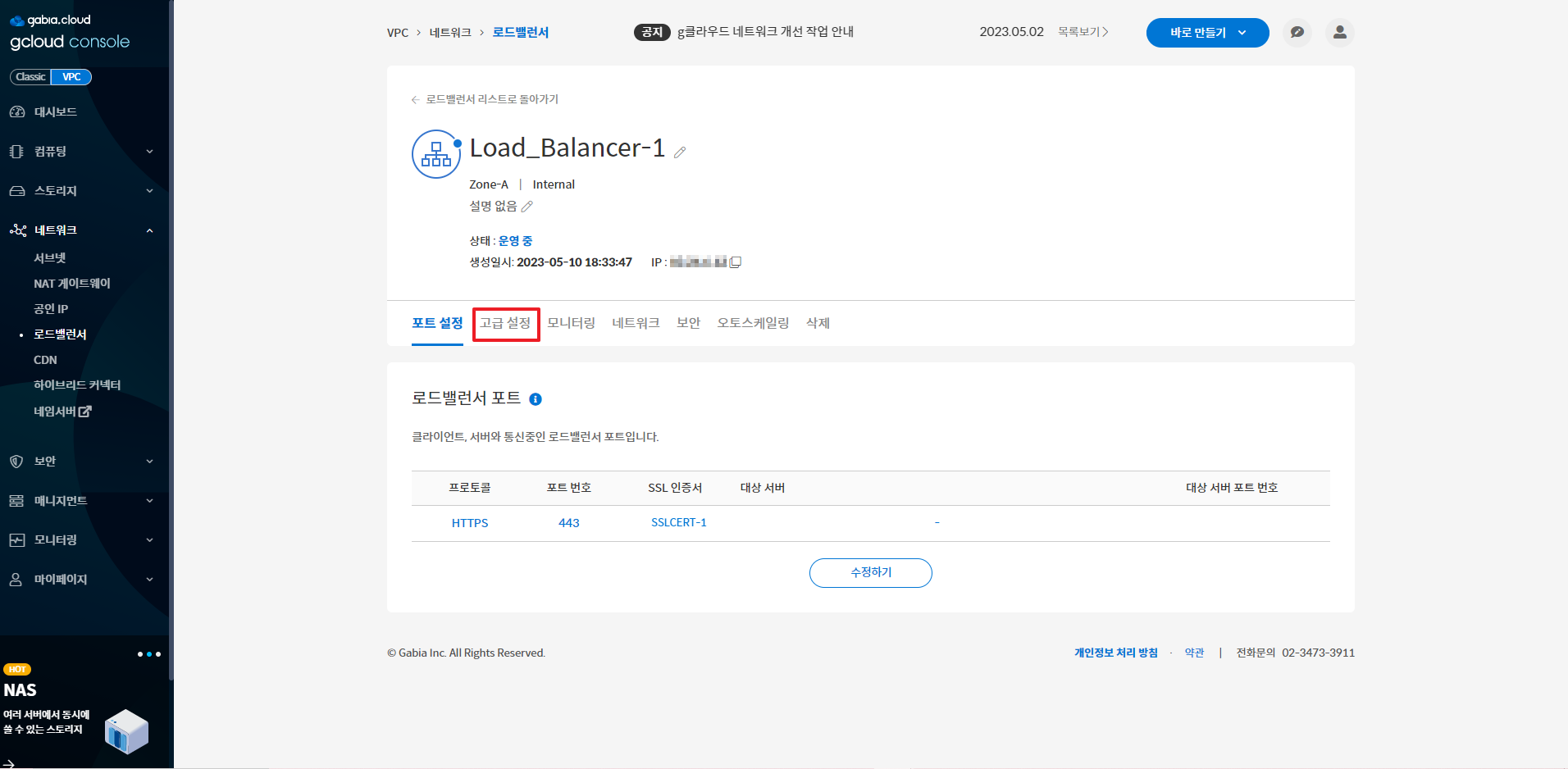This screenshot has width=1568, height=769.
Task: Open the user account icon
Action: [1339, 33]
